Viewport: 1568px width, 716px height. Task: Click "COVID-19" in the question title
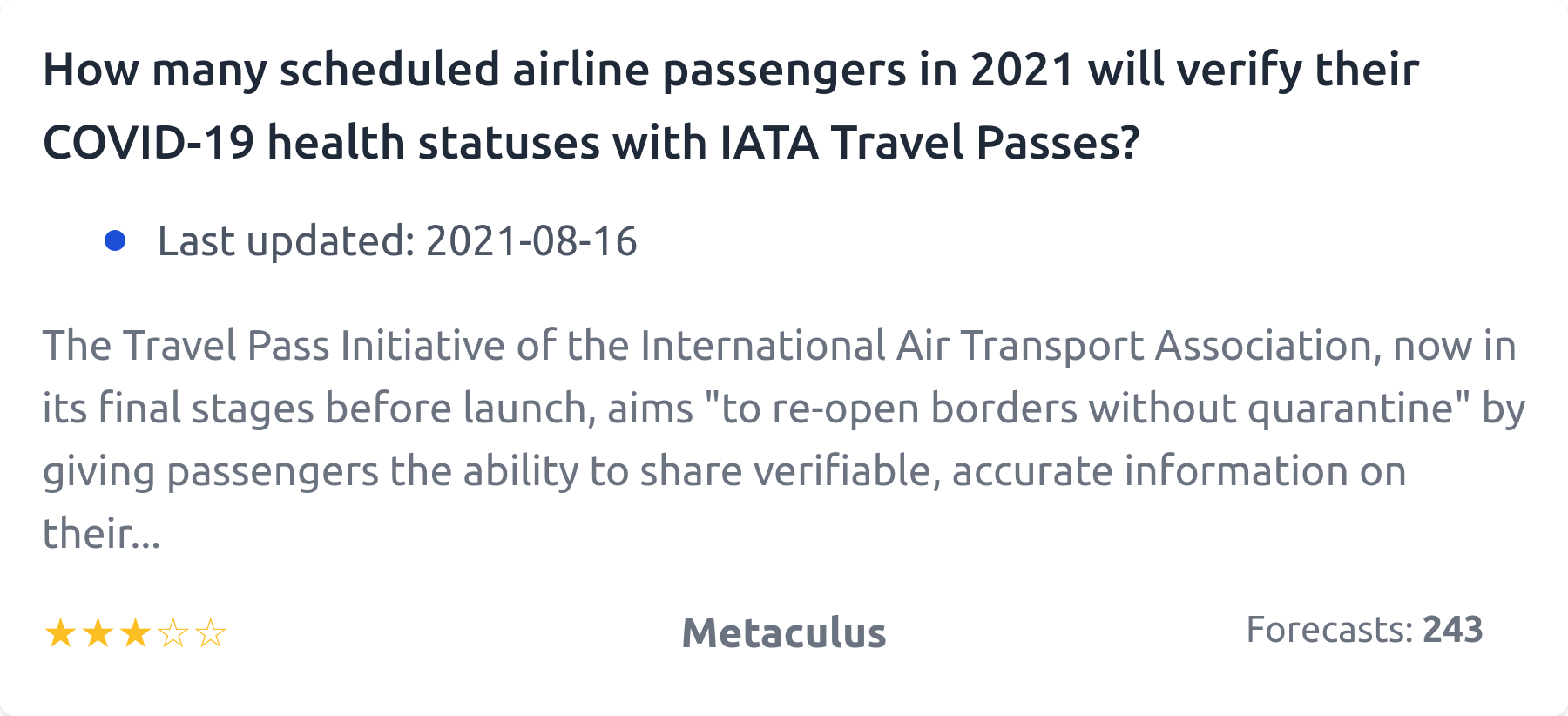coord(148,142)
